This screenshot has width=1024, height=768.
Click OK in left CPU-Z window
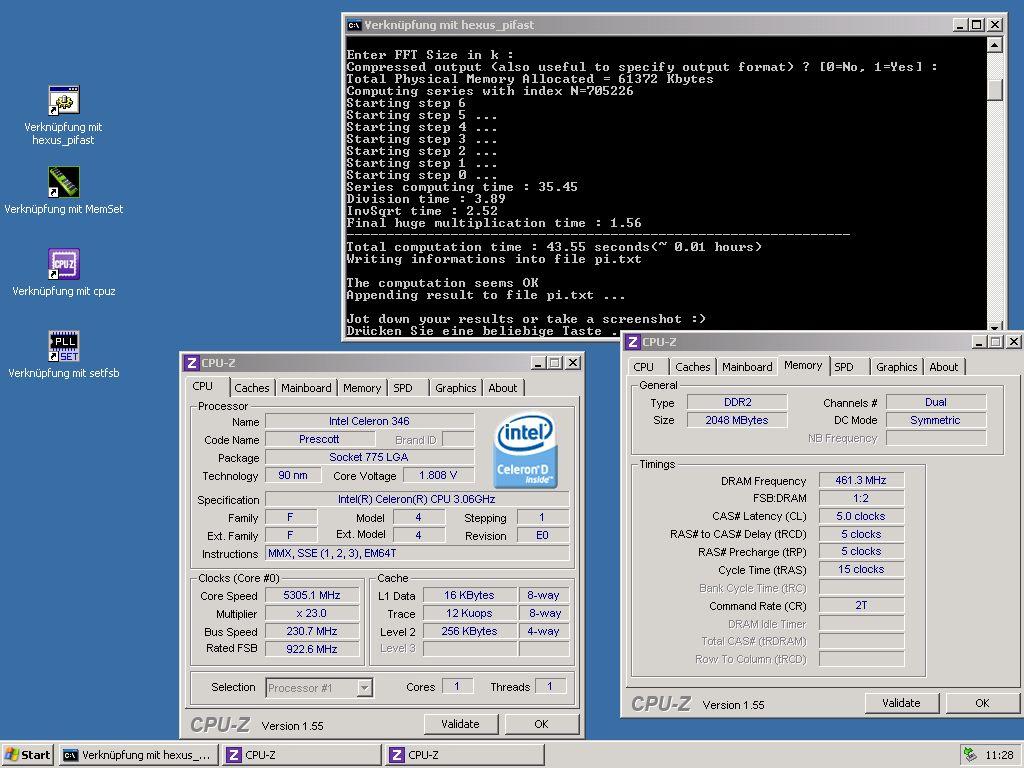coord(541,724)
